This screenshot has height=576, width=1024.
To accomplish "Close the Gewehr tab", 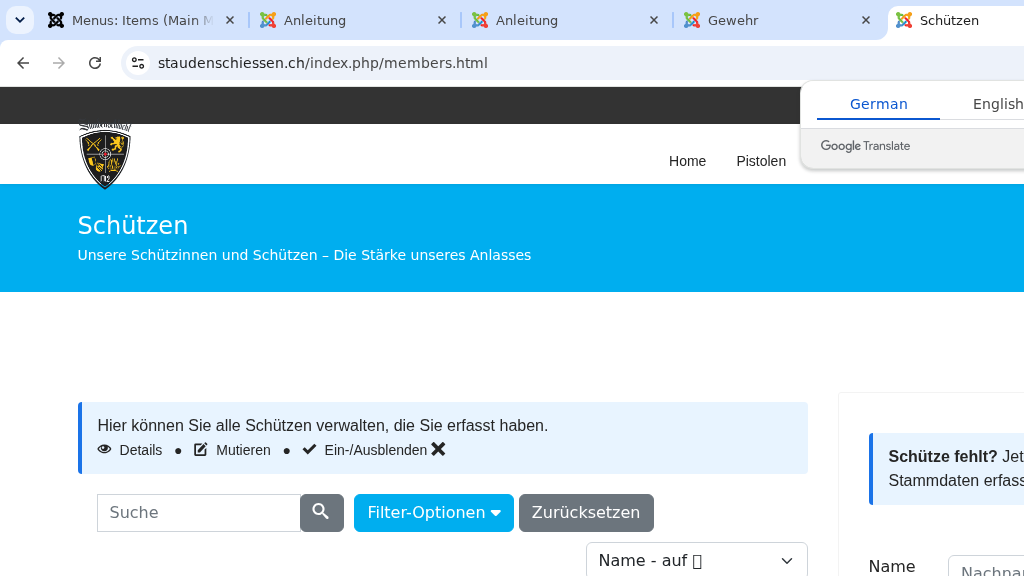I will coord(866,20).
